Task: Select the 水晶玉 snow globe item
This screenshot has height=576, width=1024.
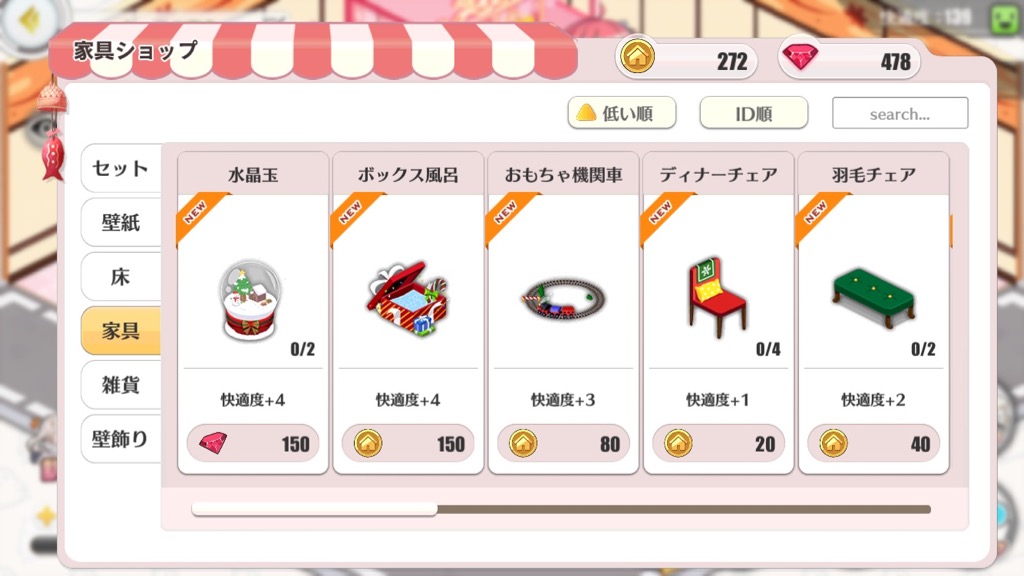Action: tap(251, 300)
